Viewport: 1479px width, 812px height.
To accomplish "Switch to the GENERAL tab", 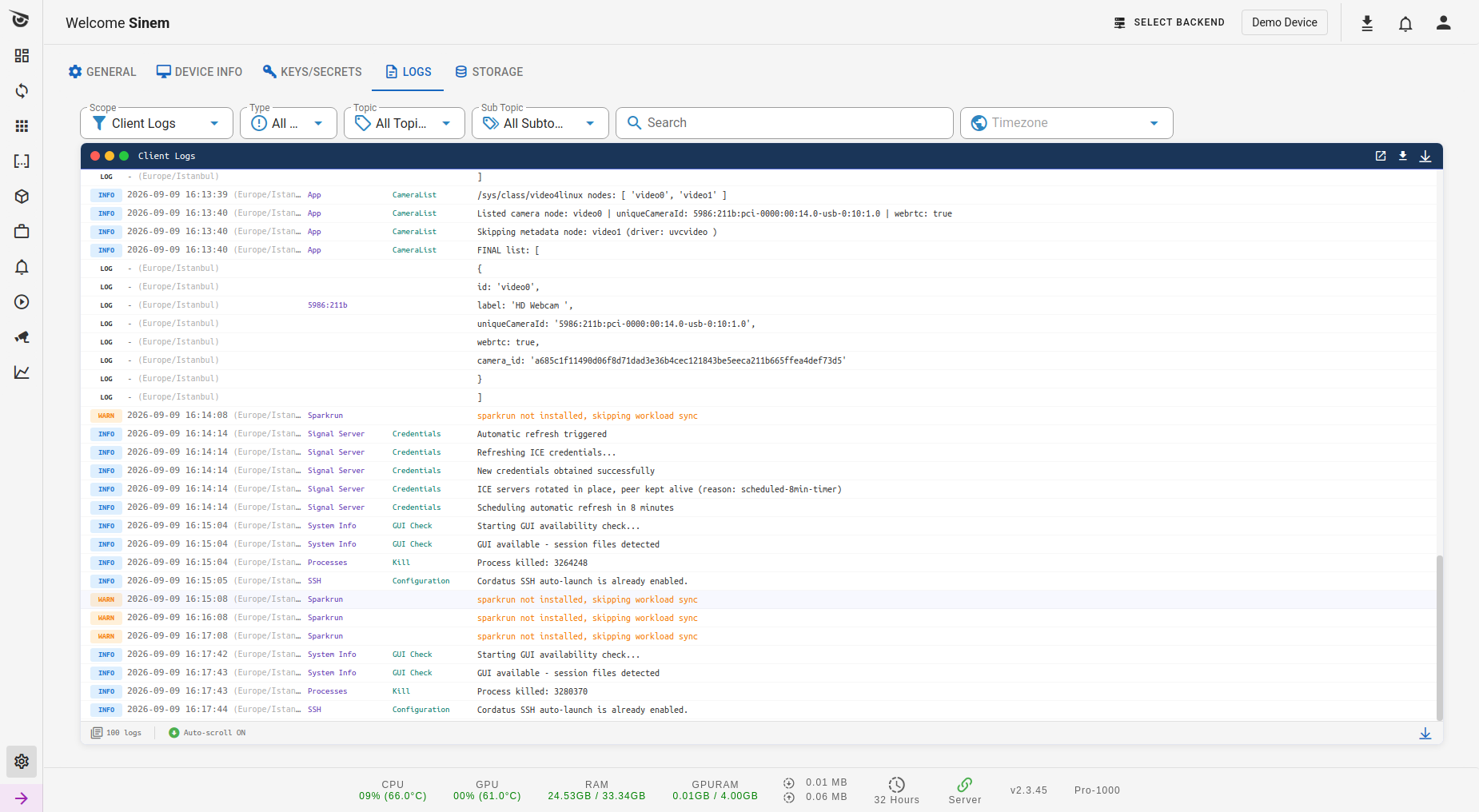I will click(102, 72).
